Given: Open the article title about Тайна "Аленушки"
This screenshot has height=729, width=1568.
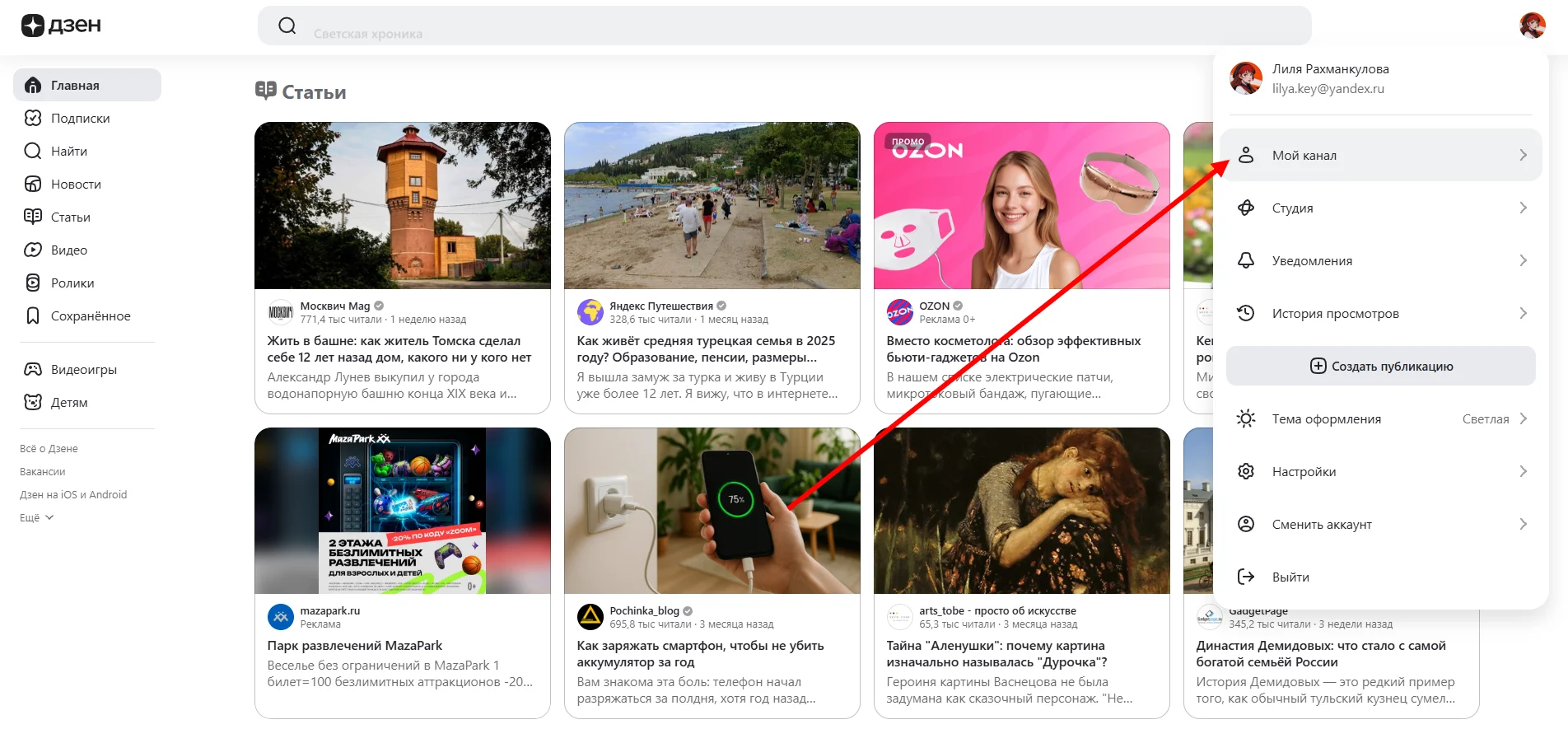Looking at the screenshot, I should pyautogui.click(x=996, y=654).
